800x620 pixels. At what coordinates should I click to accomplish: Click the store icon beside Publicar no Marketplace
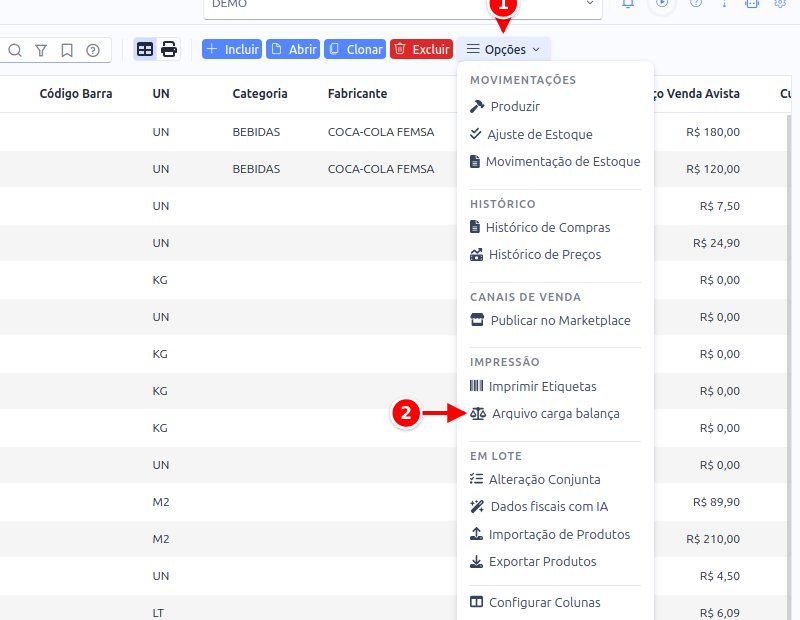click(x=477, y=320)
